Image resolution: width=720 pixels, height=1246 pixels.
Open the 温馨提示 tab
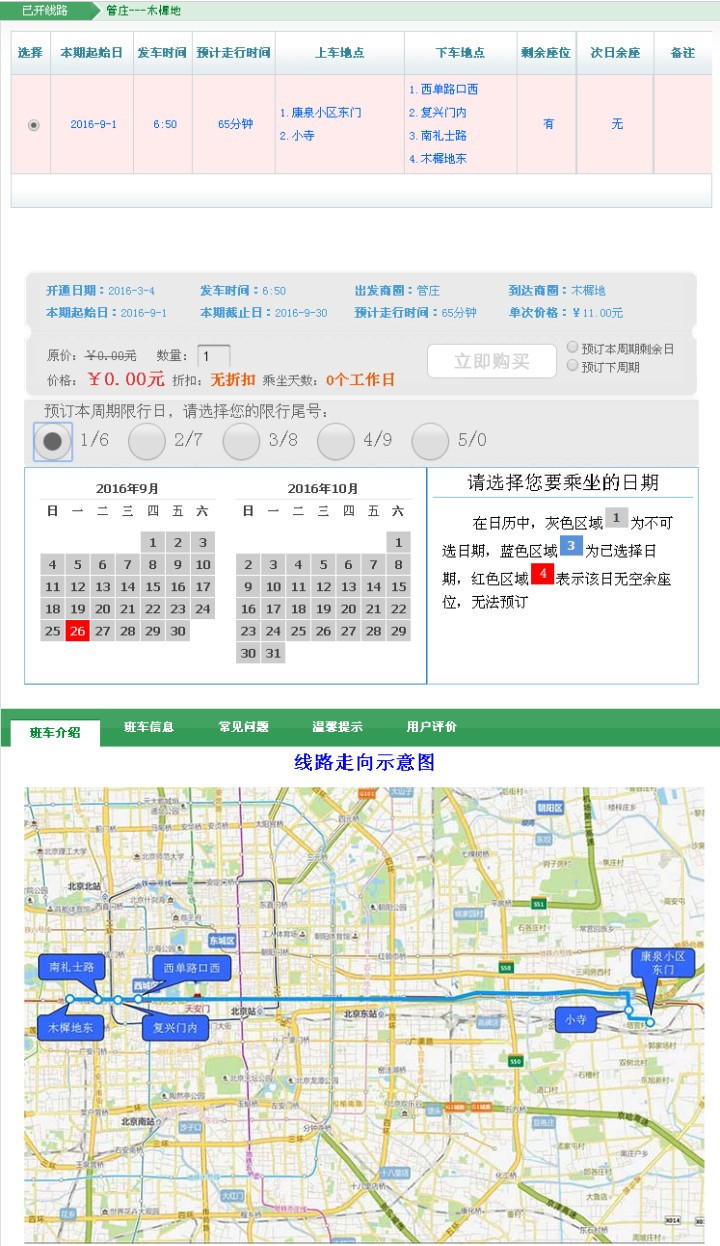(x=337, y=727)
